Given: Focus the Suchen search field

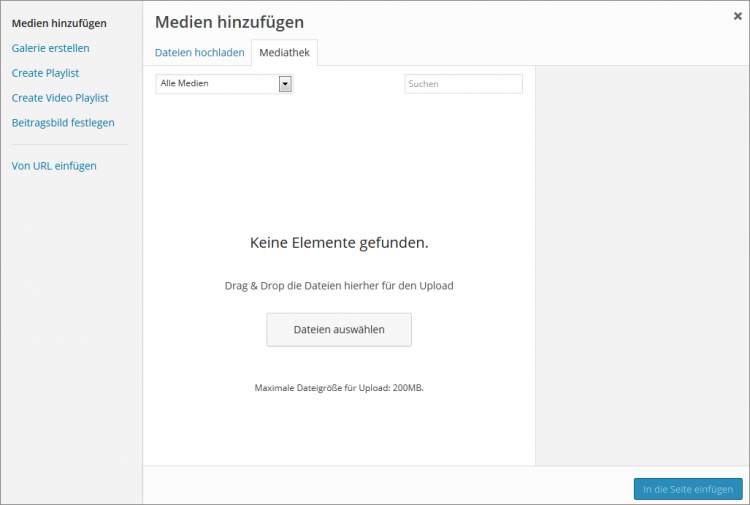Looking at the screenshot, I should pyautogui.click(x=463, y=84).
